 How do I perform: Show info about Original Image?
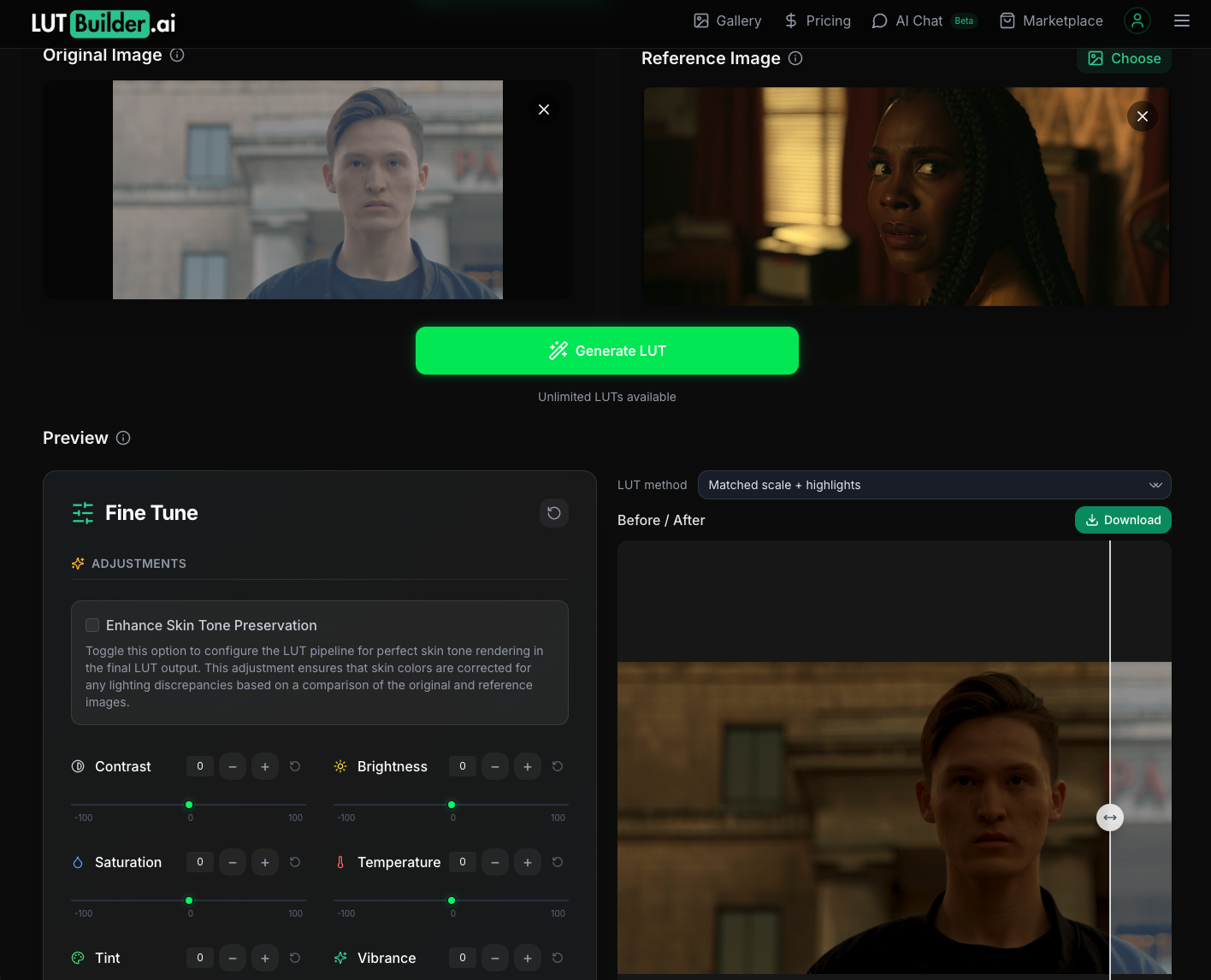177,55
